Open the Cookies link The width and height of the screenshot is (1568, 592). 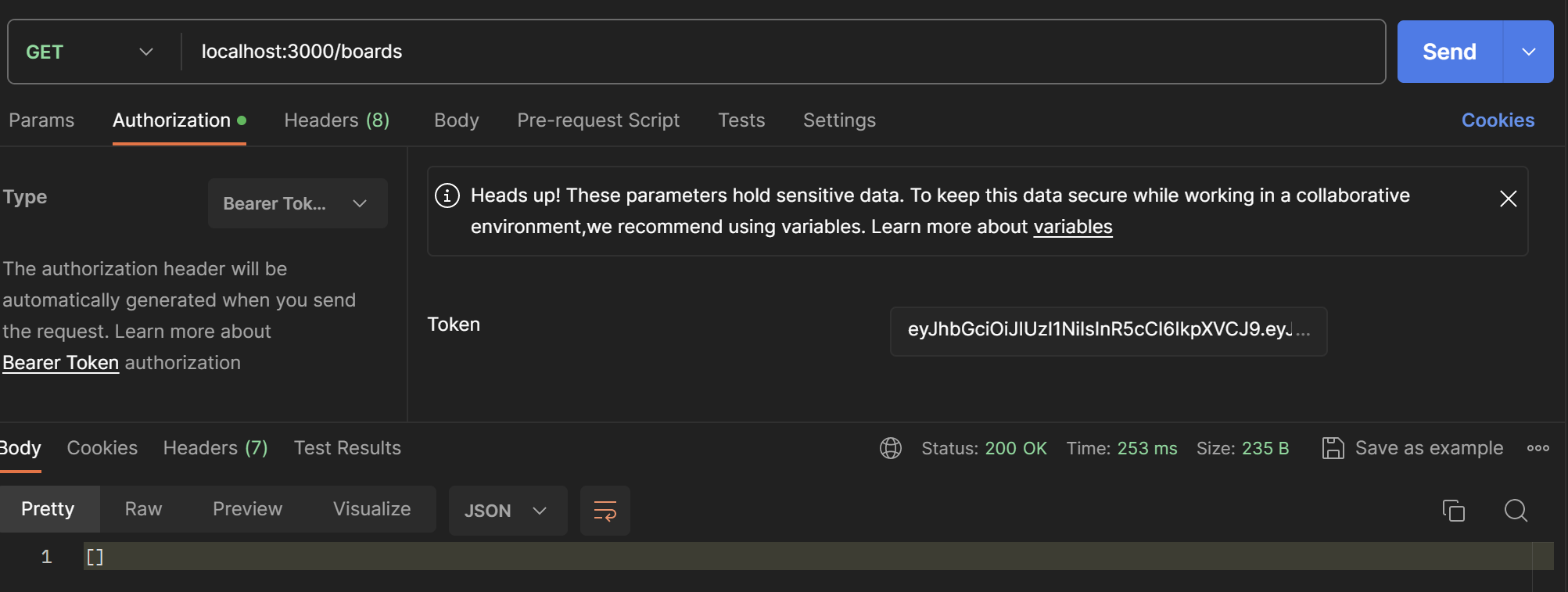1498,120
